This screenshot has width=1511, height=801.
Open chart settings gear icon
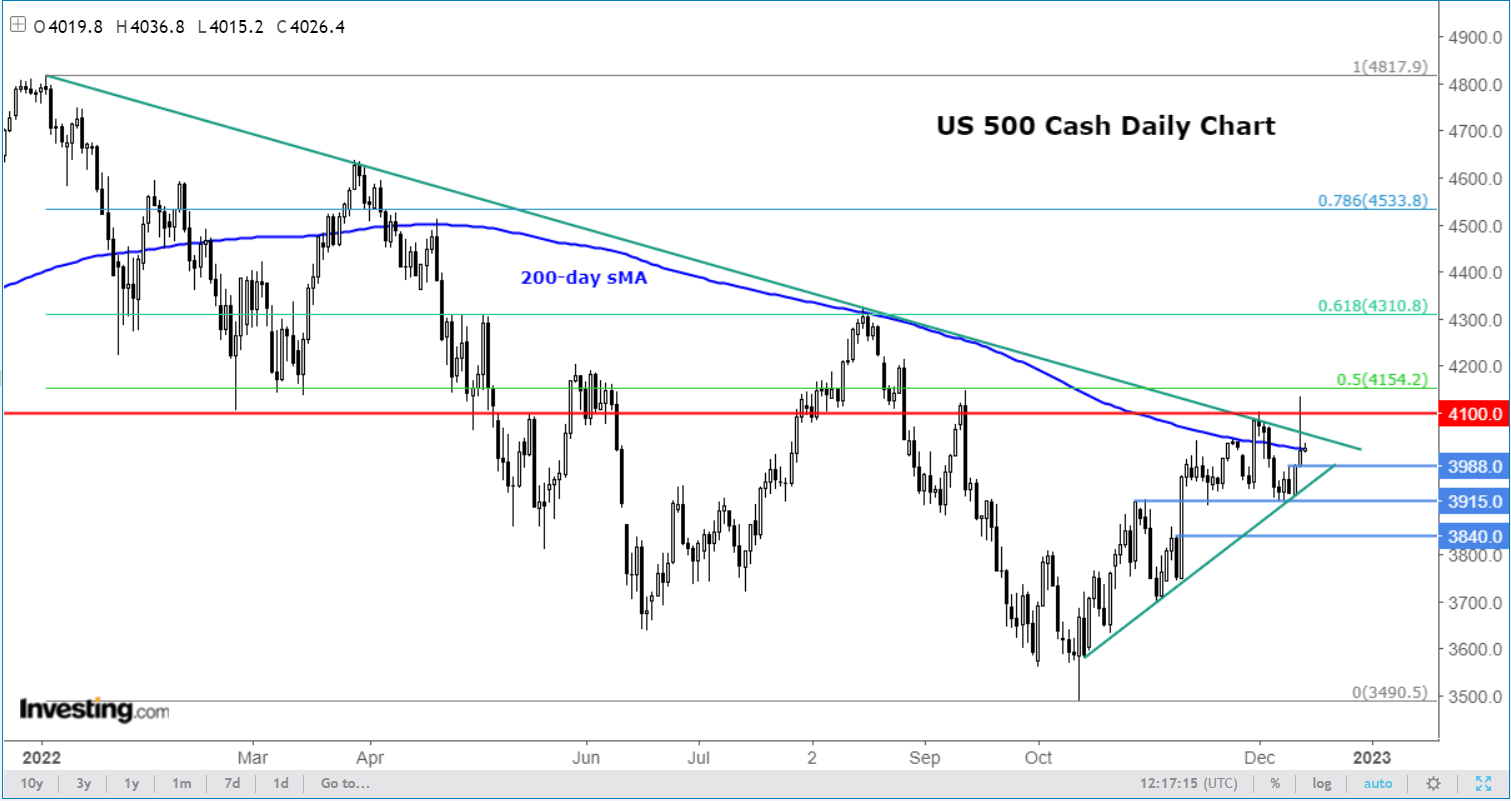click(x=1434, y=782)
